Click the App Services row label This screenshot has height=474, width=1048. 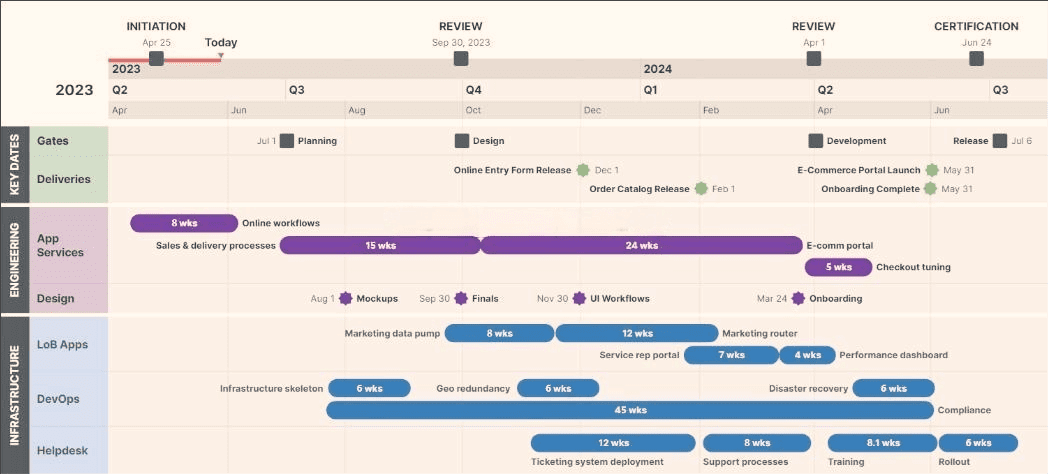[60, 245]
